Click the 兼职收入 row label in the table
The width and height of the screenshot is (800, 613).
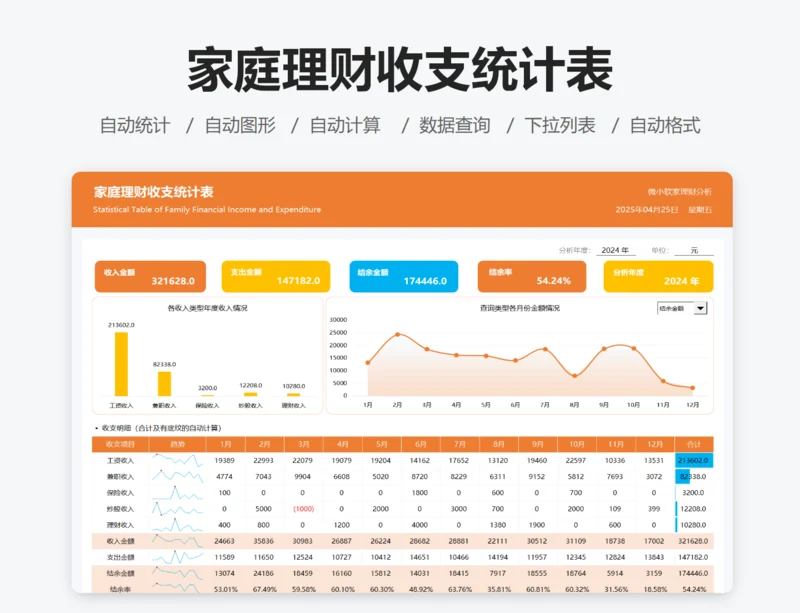point(120,477)
